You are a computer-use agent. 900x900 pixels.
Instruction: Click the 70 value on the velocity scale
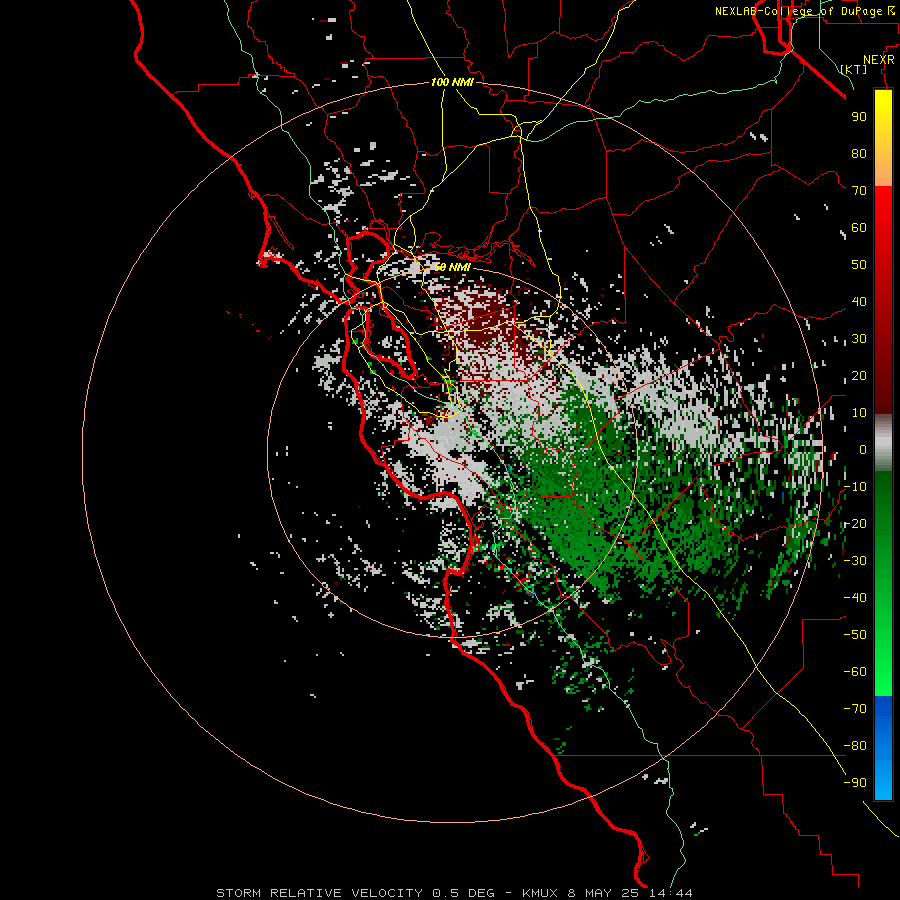pos(859,191)
